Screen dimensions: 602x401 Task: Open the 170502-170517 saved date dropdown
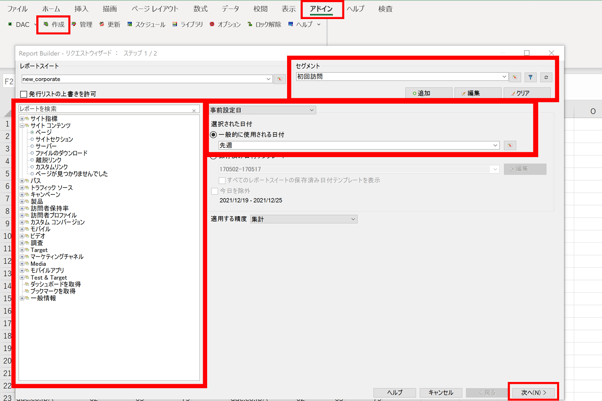[x=359, y=169]
